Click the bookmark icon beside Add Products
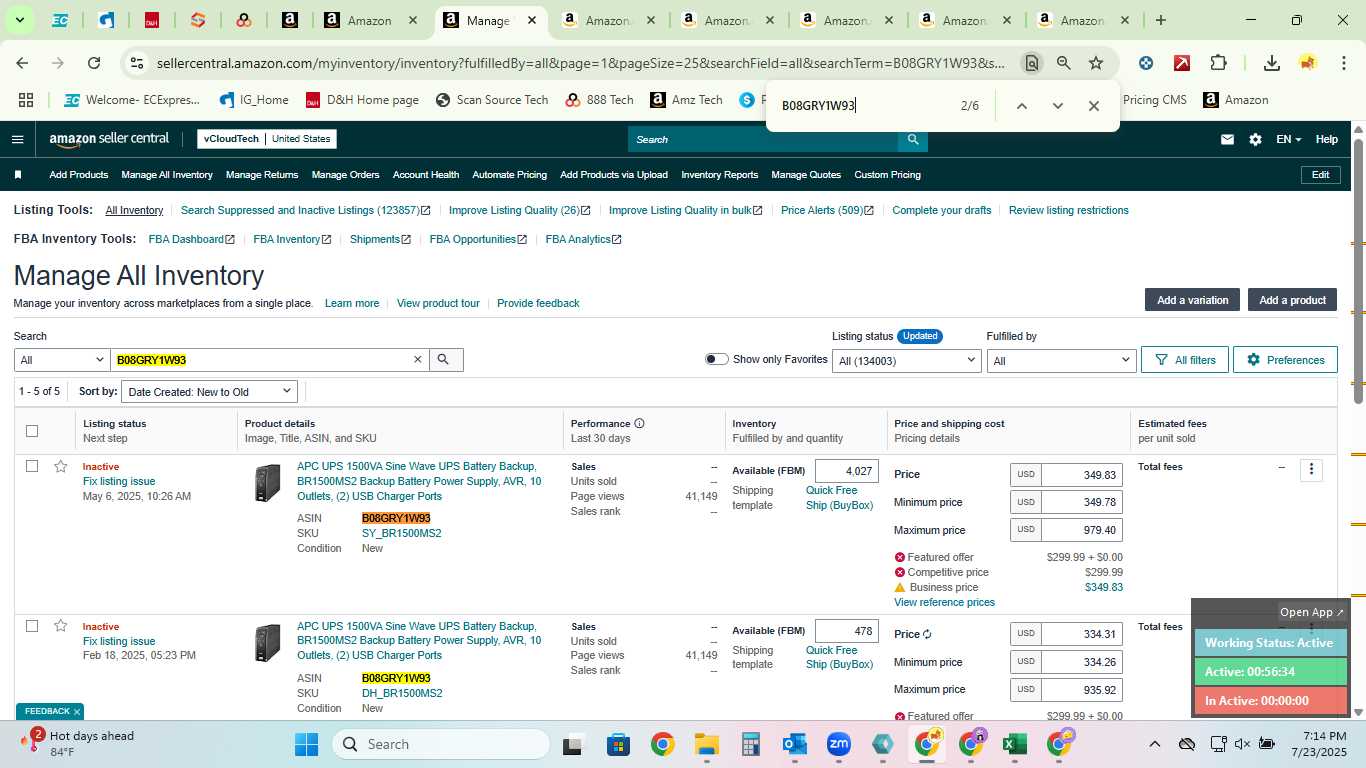This screenshot has width=1366, height=768. click(x=18, y=175)
